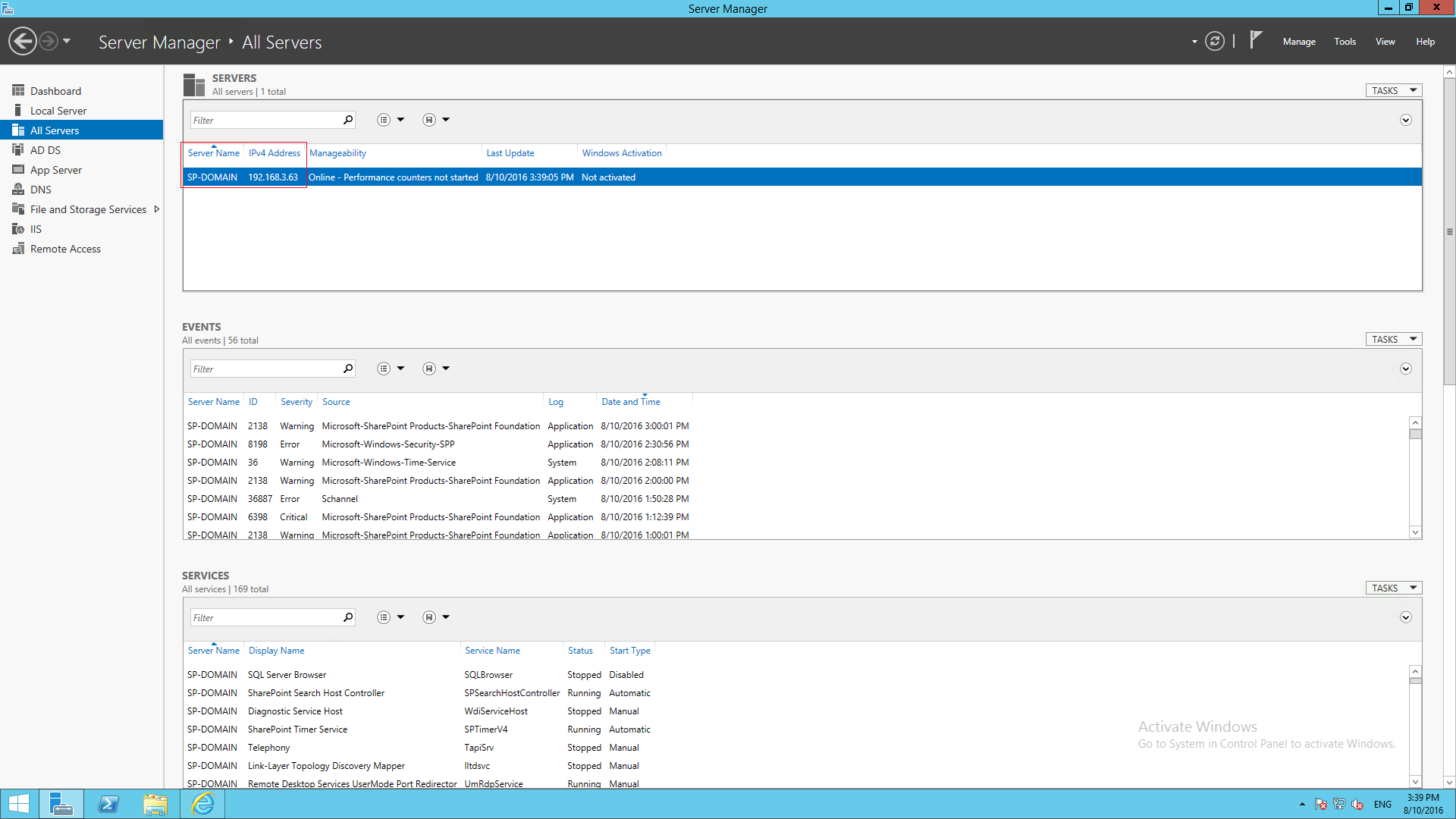1456x819 pixels.
Task: Open the notifications flag icon
Action: 1256,39
